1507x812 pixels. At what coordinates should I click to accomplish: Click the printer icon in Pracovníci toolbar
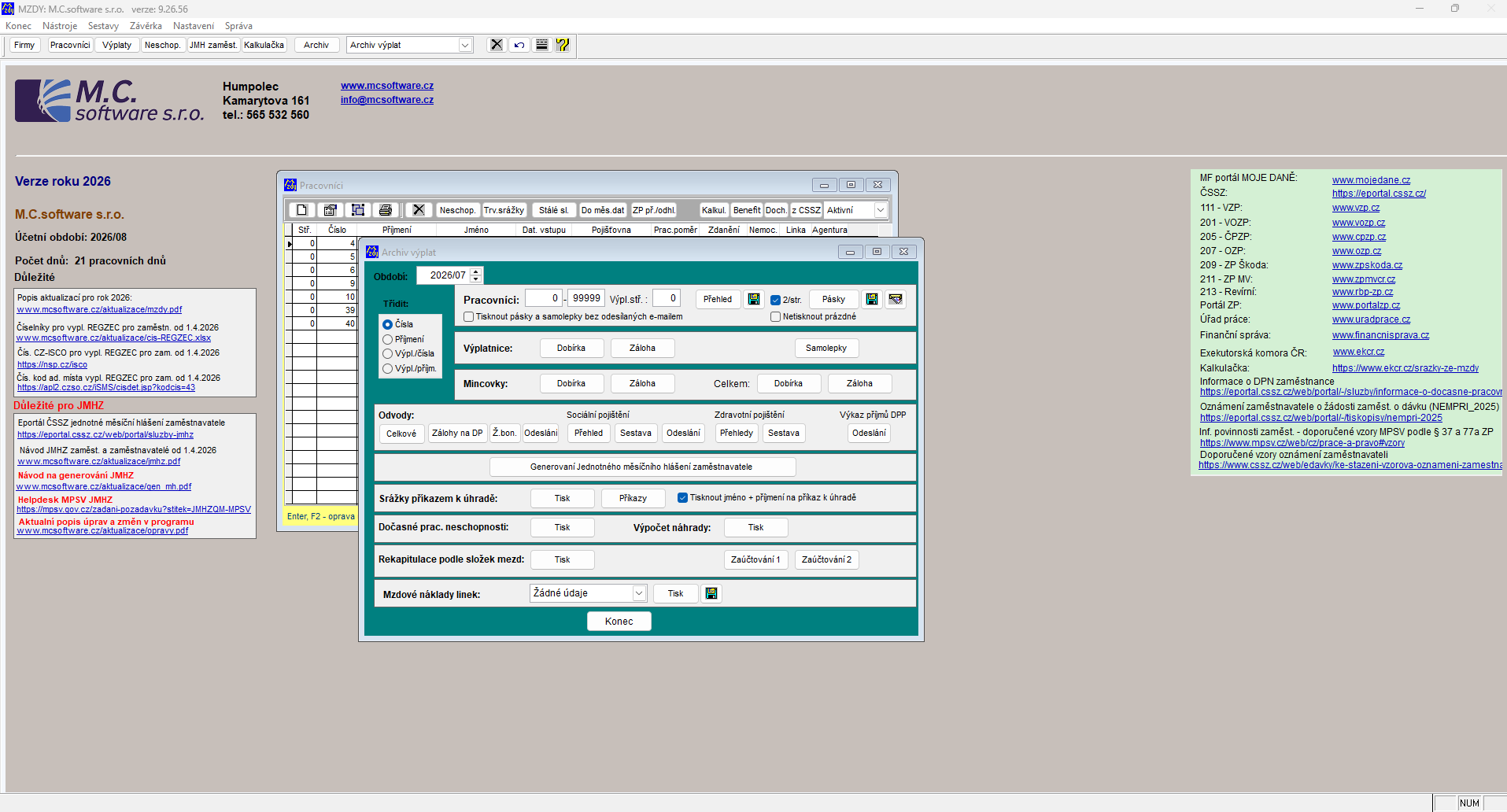[x=386, y=210]
